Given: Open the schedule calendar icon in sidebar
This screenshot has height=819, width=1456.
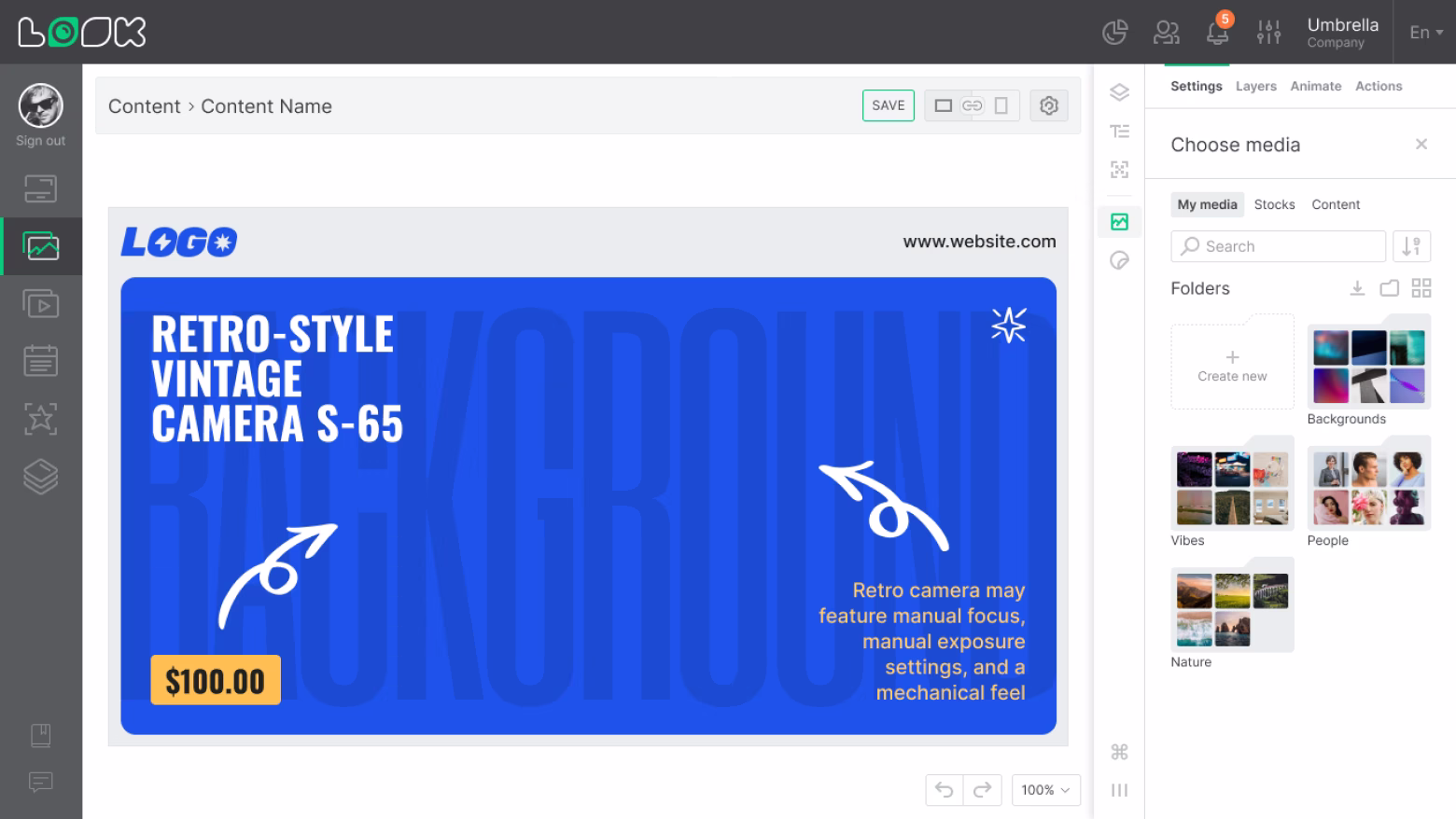Looking at the screenshot, I should [41, 361].
